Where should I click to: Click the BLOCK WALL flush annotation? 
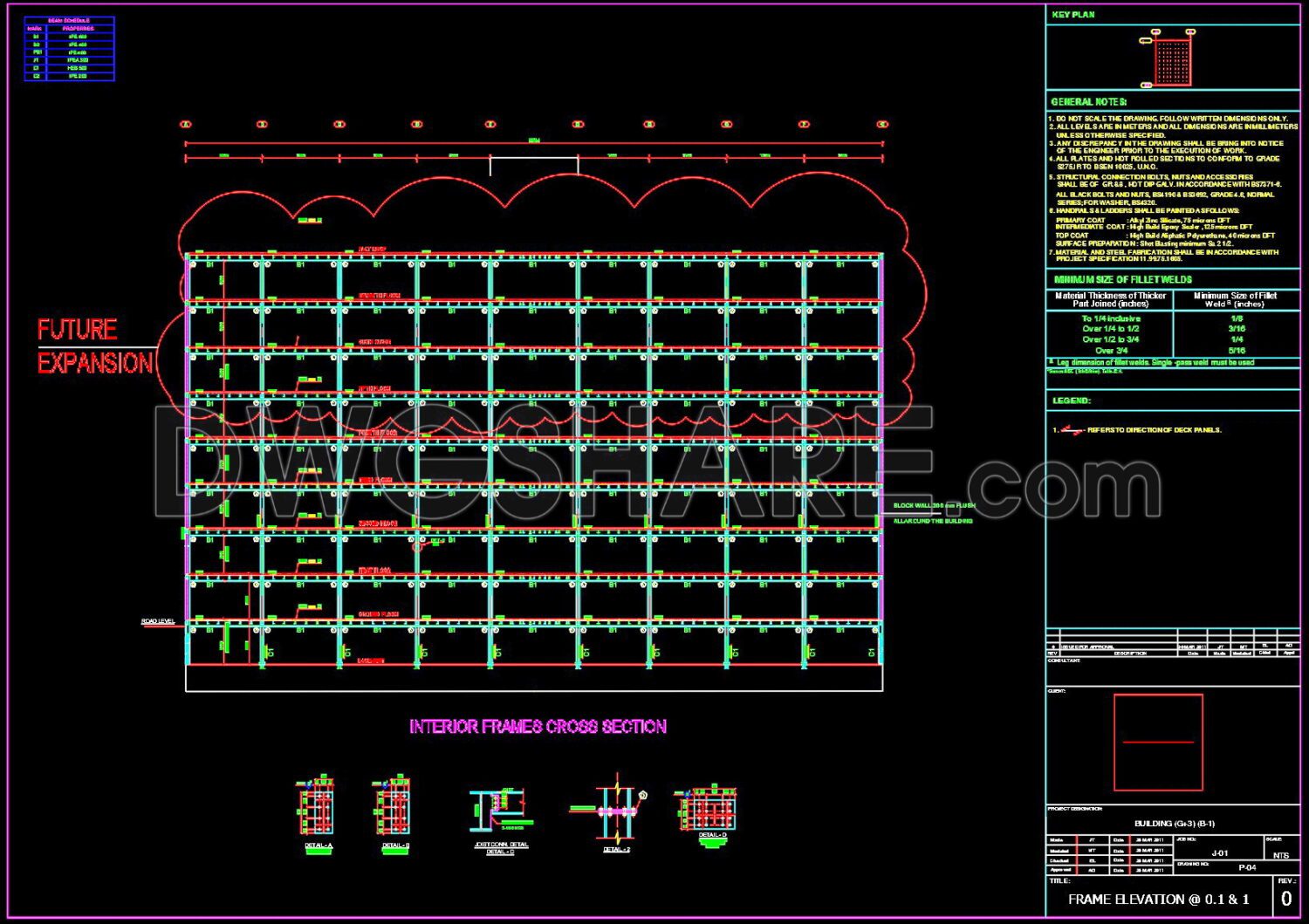(x=934, y=506)
